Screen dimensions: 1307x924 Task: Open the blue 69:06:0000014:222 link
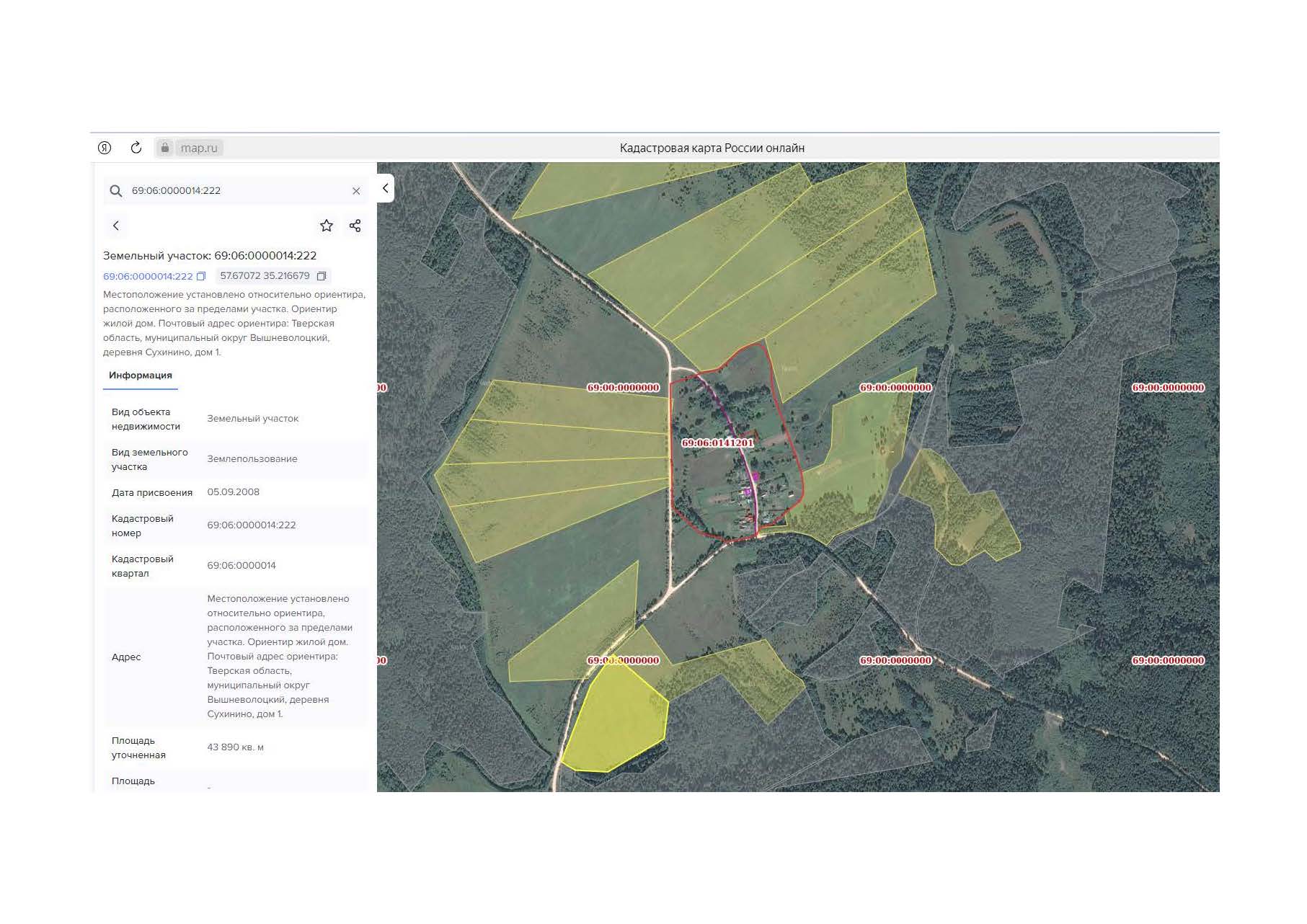[148, 276]
